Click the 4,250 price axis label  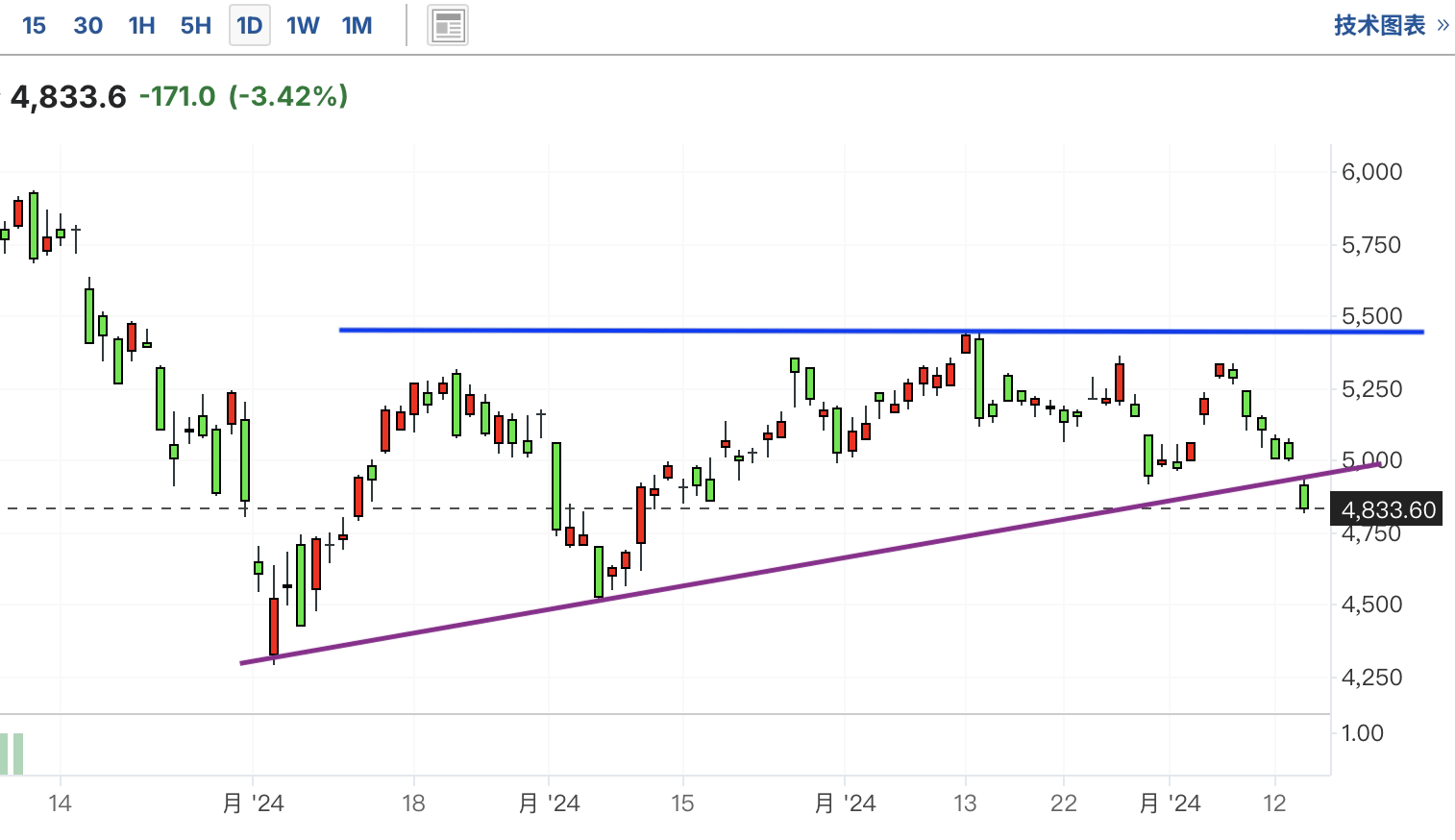pyautogui.click(x=1371, y=678)
